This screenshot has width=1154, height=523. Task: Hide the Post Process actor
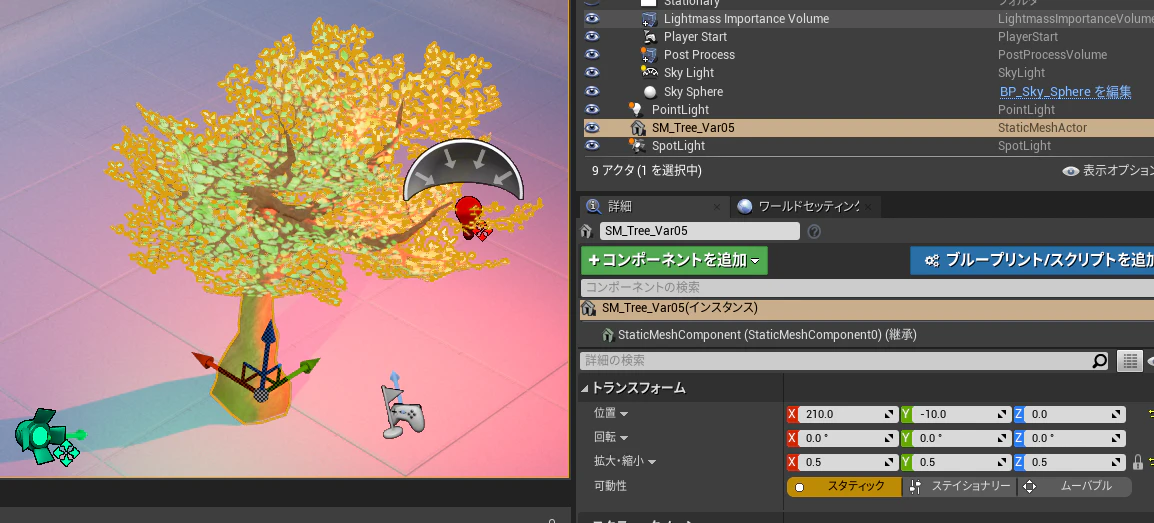(x=592, y=55)
